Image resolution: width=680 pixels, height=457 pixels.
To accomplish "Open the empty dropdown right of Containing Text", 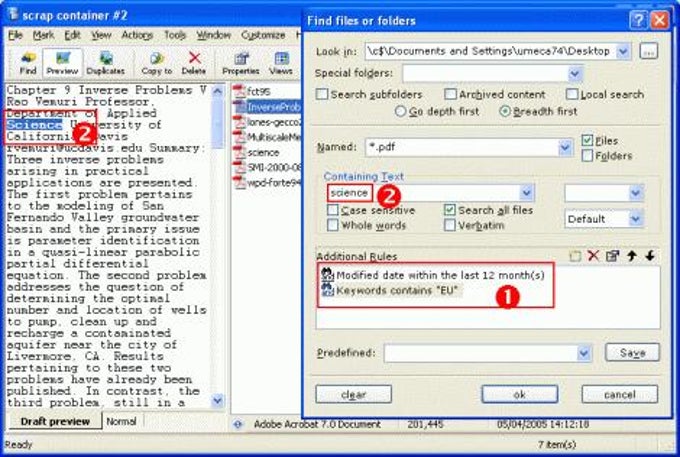I will [635, 193].
